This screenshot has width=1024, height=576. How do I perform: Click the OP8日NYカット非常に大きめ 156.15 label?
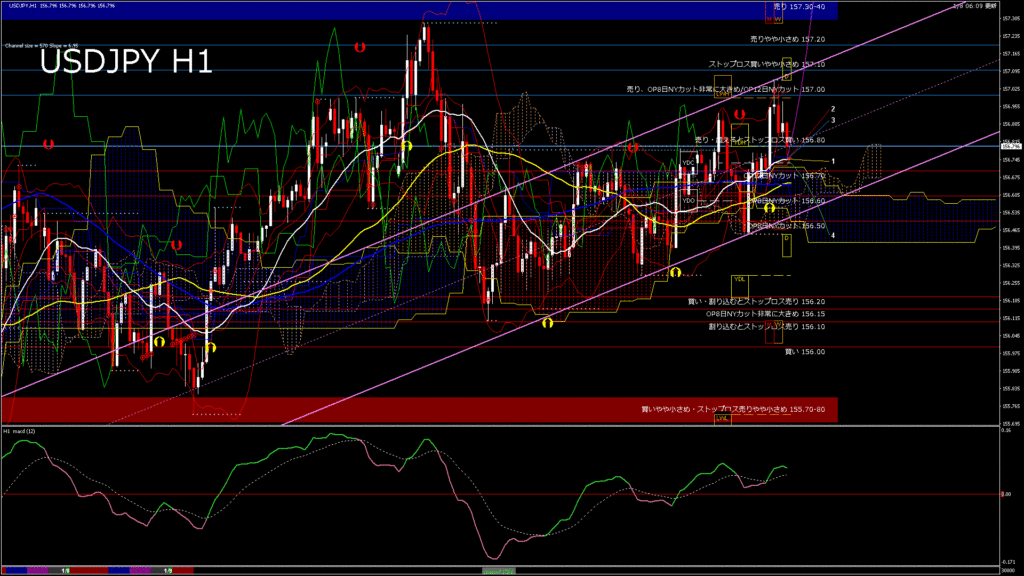click(765, 313)
